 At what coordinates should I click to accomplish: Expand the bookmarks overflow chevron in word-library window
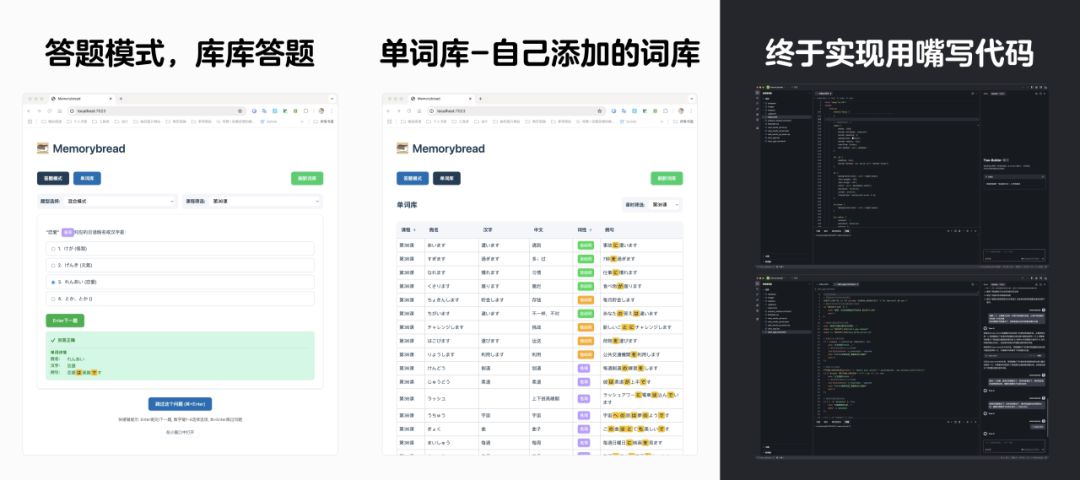tap(662, 121)
